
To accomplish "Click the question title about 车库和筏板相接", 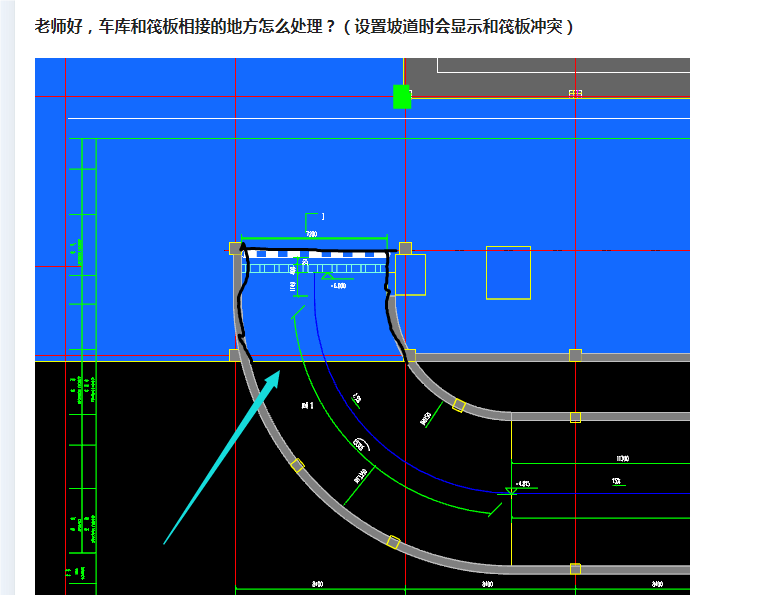I will [x=304, y=26].
